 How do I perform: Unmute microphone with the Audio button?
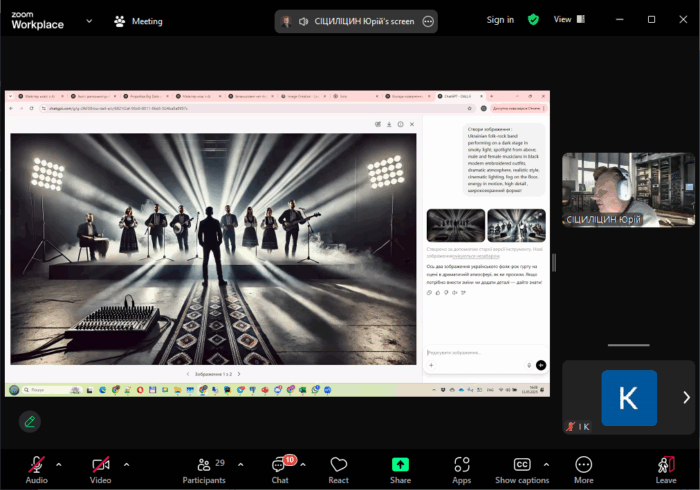[36, 466]
